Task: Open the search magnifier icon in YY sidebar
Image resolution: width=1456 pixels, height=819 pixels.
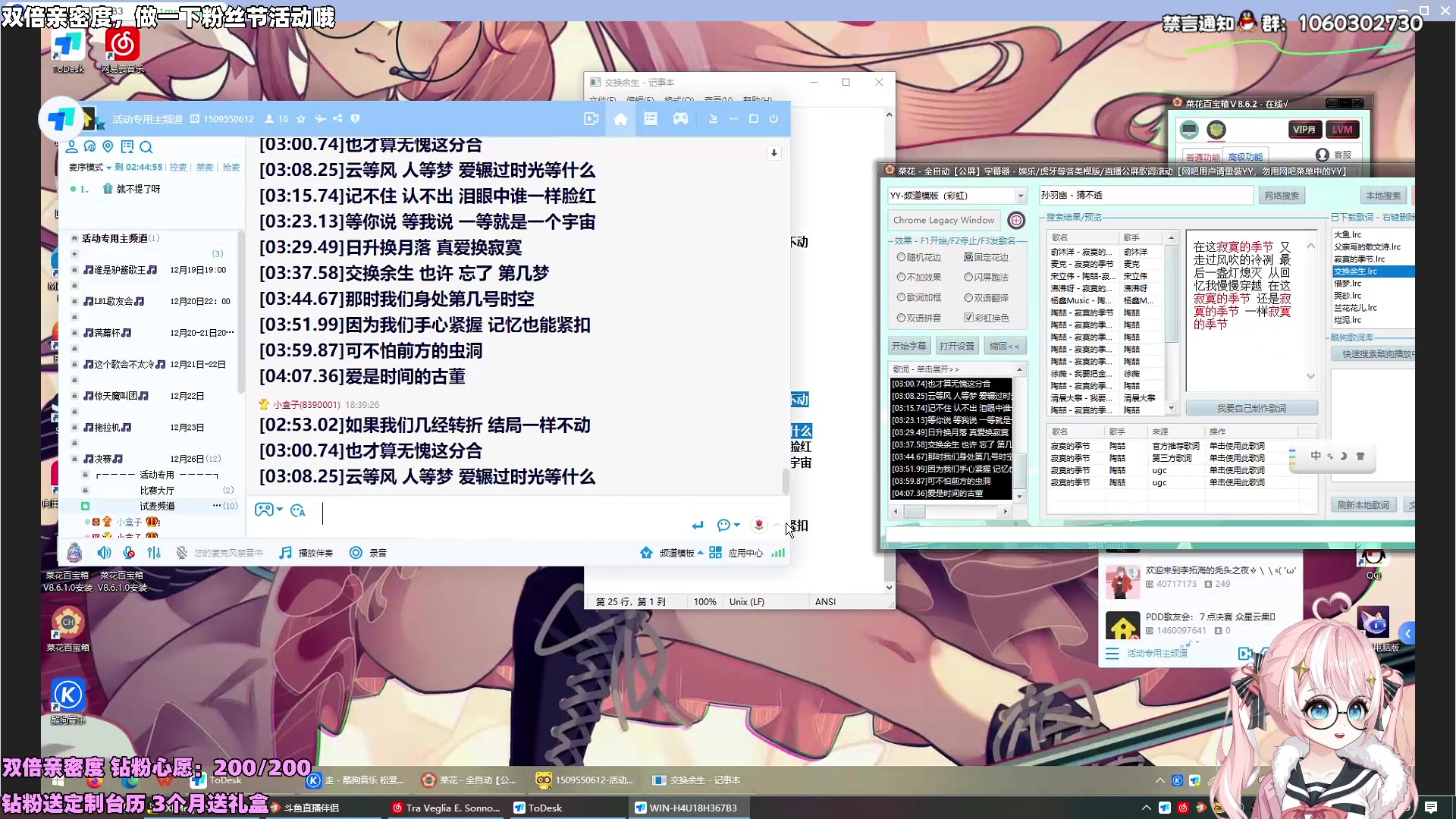Action: pyautogui.click(x=146, y=146)
